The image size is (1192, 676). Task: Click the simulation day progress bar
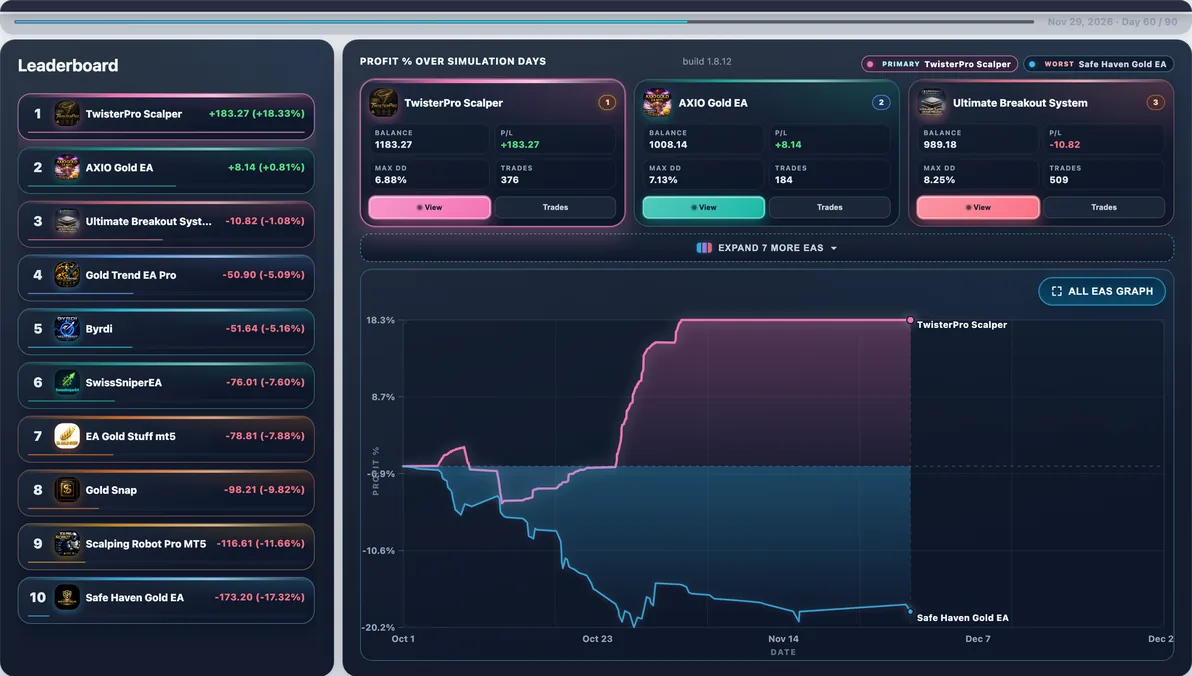(524, 22)
